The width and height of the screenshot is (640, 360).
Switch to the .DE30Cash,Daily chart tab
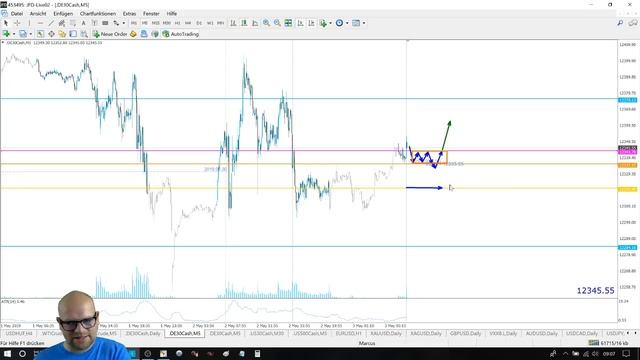click(143, 333)
